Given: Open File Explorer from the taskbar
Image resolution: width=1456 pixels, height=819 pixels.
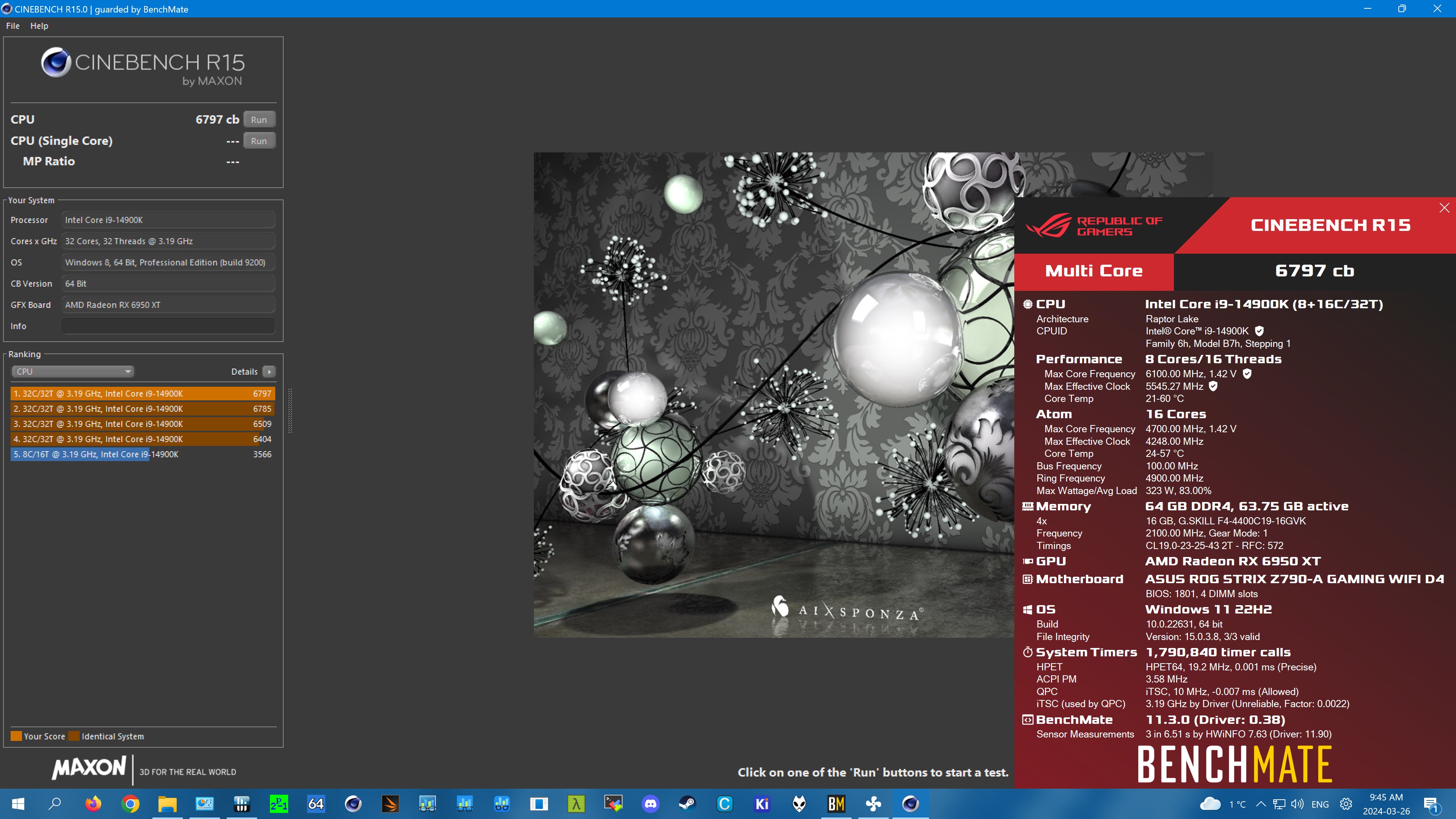Looking at the screenshot, I should click(x=167, y=804).
